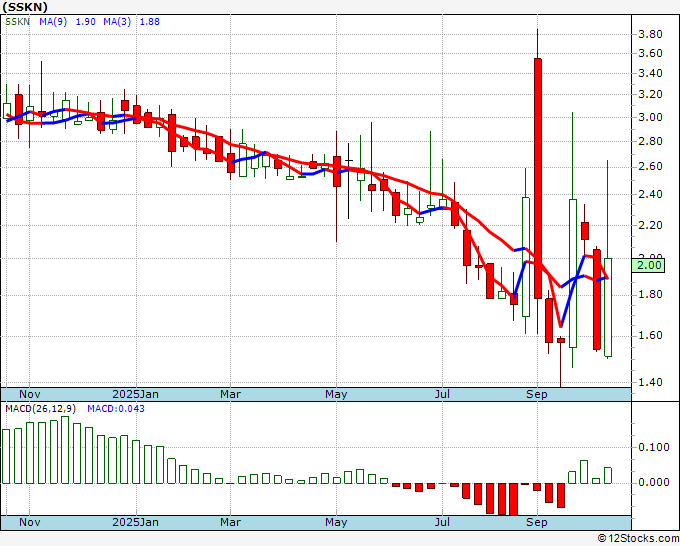Click Nov on the price chart time axis
This screenshot has height=546, width=680.
30,394
